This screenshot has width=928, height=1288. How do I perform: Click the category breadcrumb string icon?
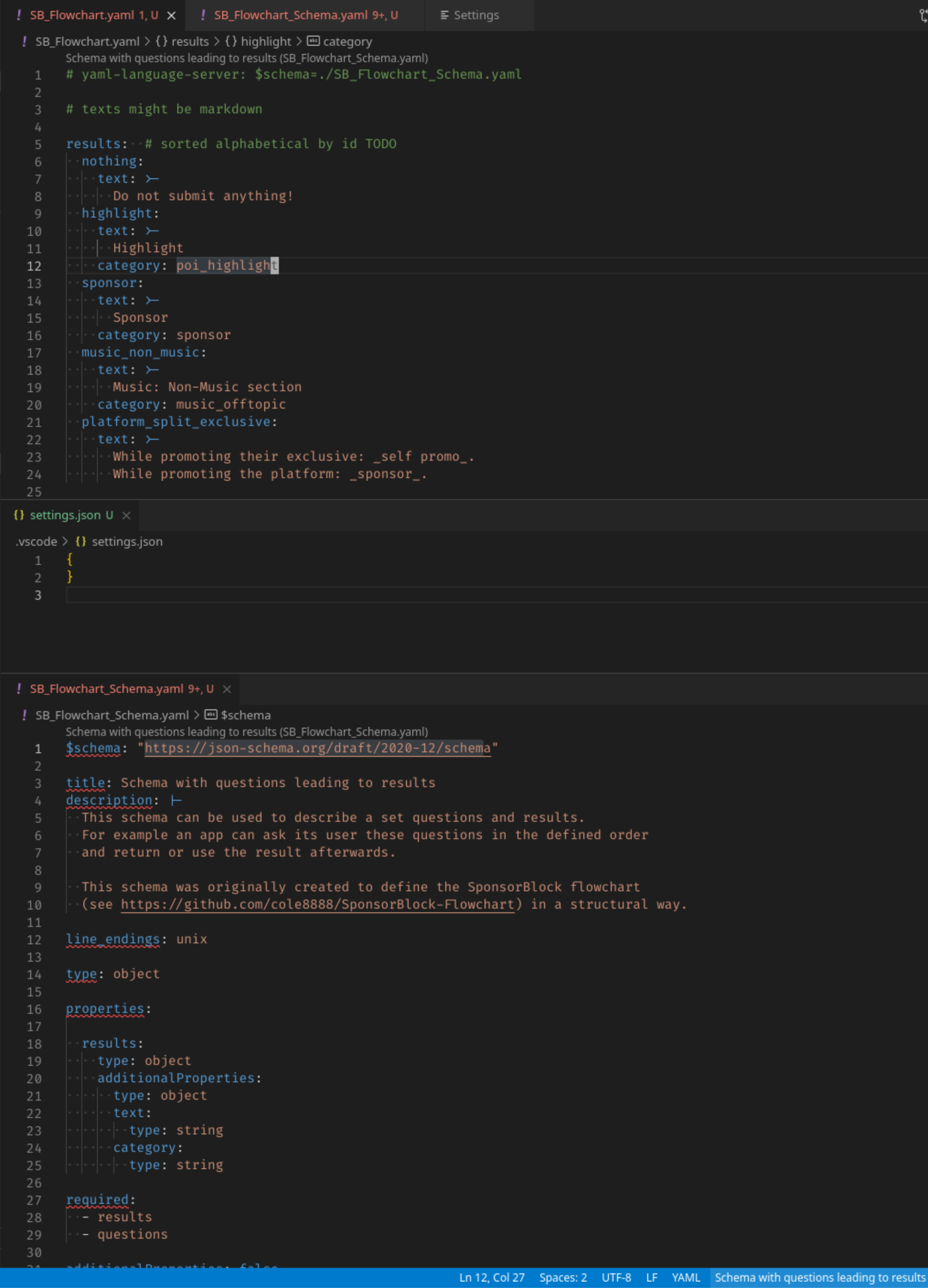point(314,41)
